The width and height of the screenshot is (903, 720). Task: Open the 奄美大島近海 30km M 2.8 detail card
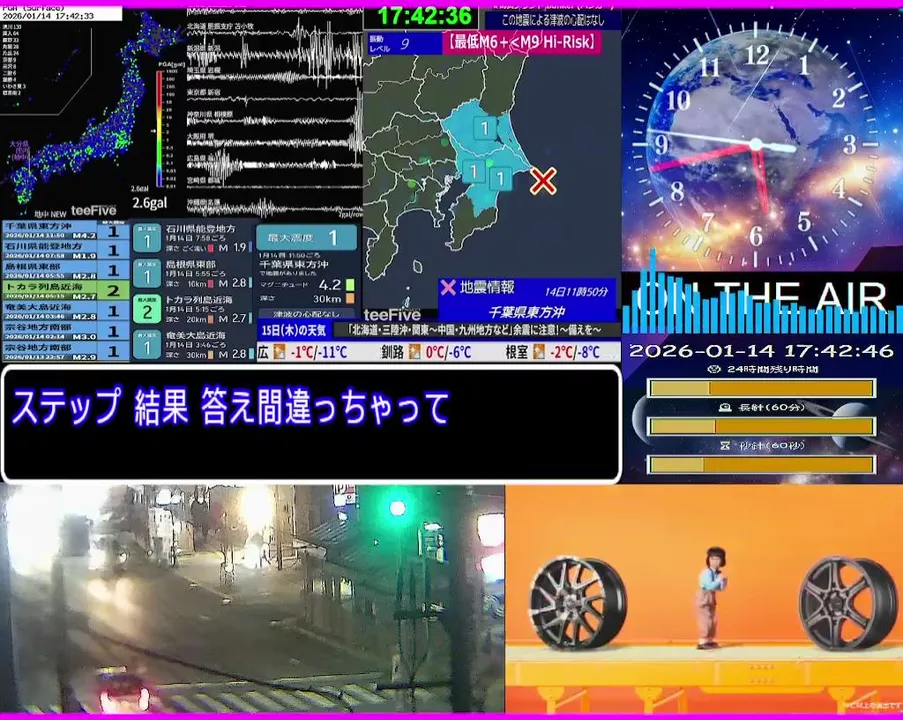(x=193, y=344)
